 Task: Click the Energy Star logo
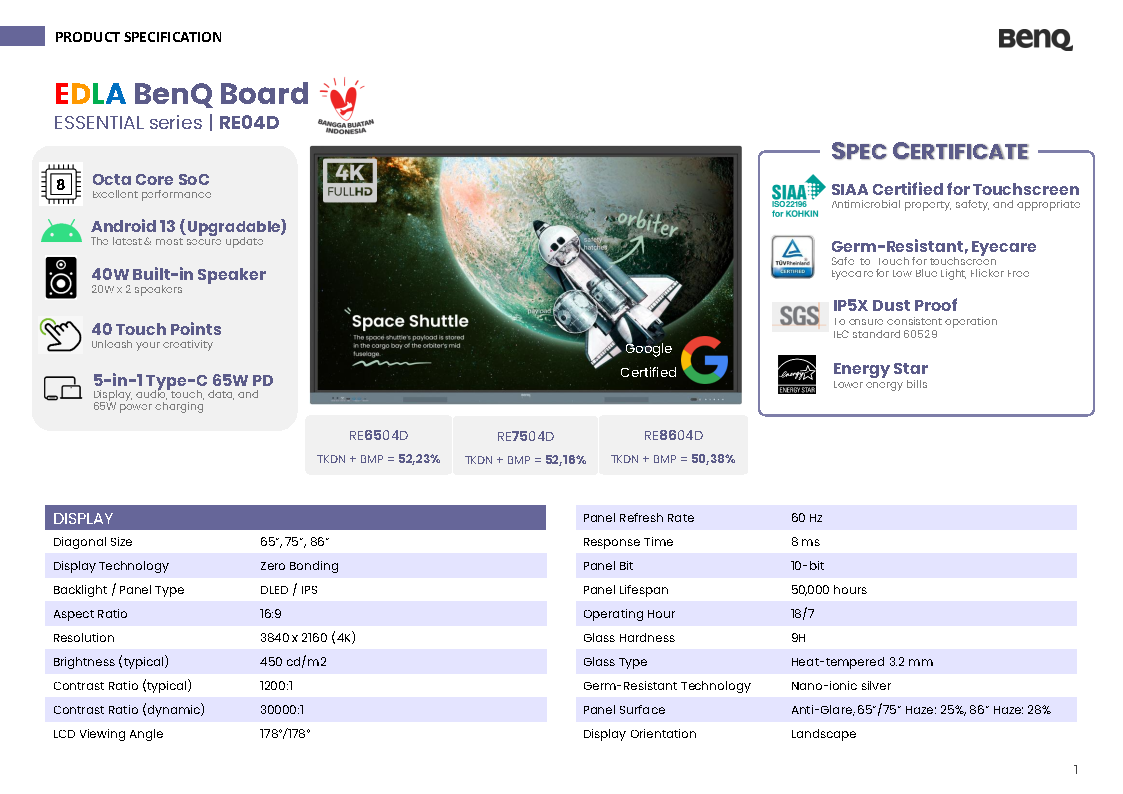(x=796, y=374)
